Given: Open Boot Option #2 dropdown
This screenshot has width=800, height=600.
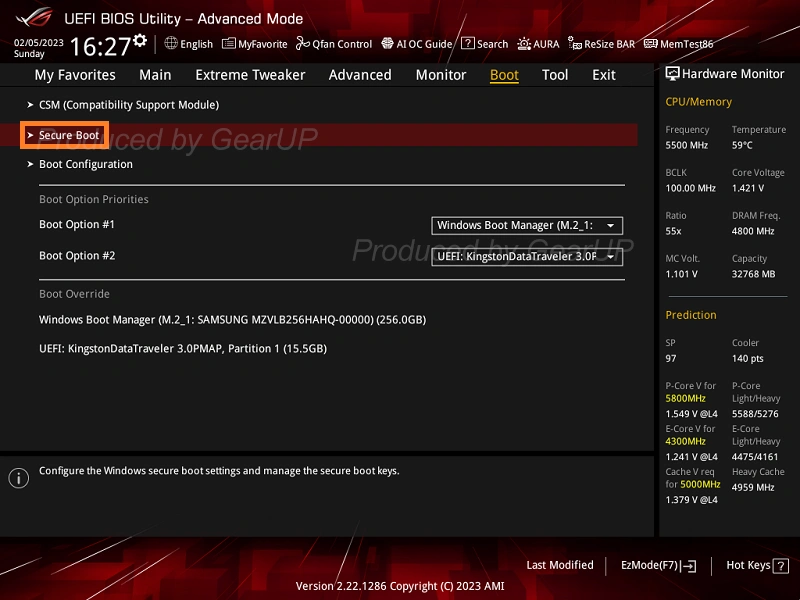Looking at the screenshot, I should coord(527,257).
